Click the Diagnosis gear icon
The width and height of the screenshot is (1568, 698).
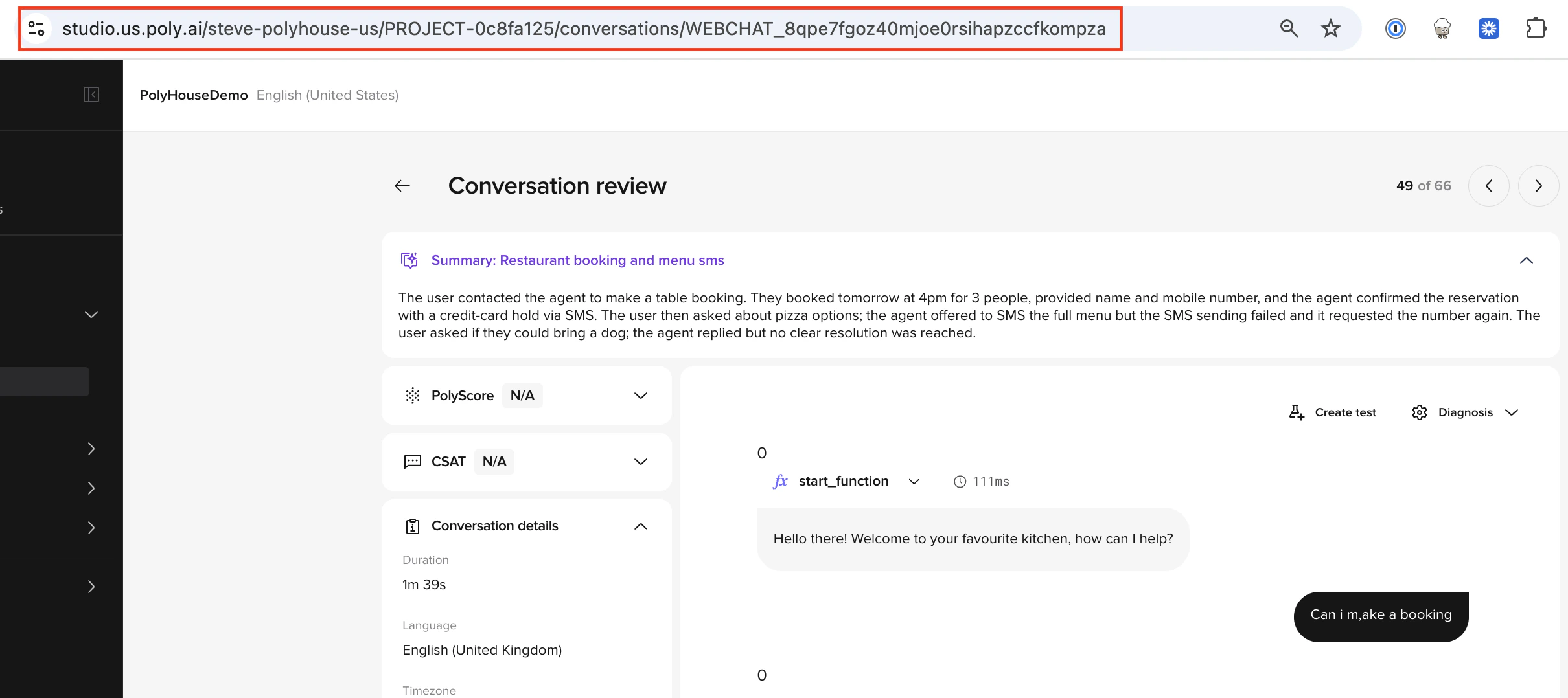pos(1420,412)
